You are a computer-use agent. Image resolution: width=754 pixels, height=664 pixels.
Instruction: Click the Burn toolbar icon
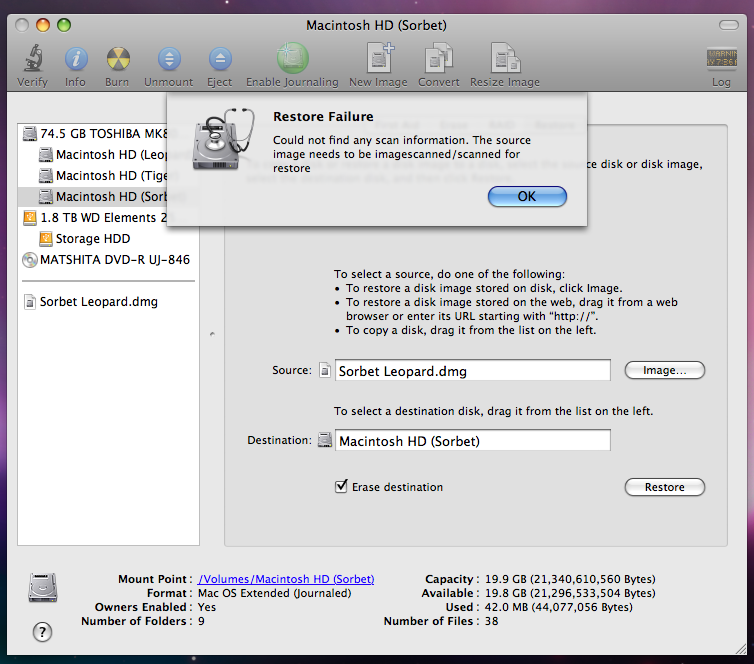click(118, 59)
